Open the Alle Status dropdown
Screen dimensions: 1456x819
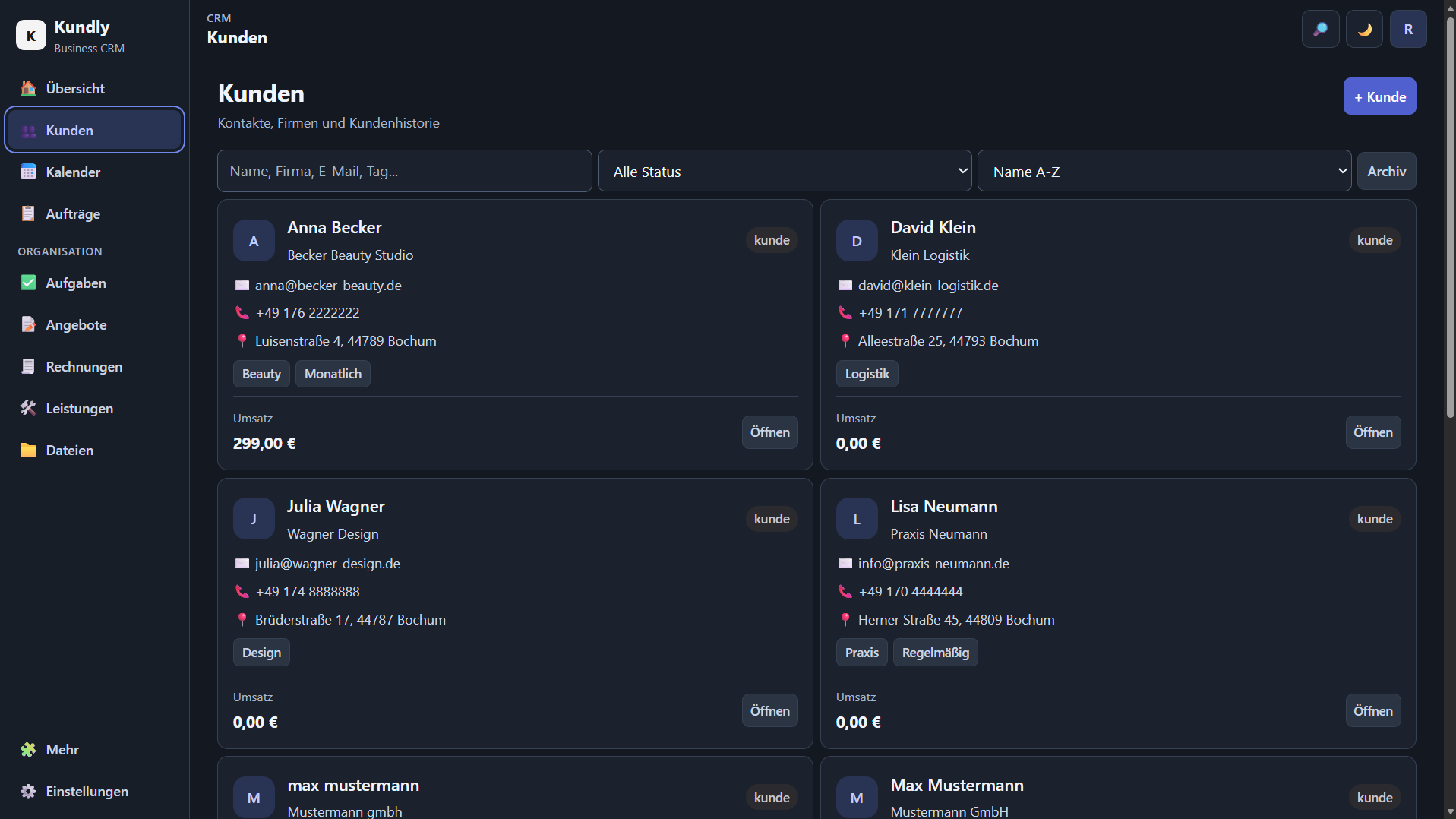pyautogui.click(x=785, y=171)
